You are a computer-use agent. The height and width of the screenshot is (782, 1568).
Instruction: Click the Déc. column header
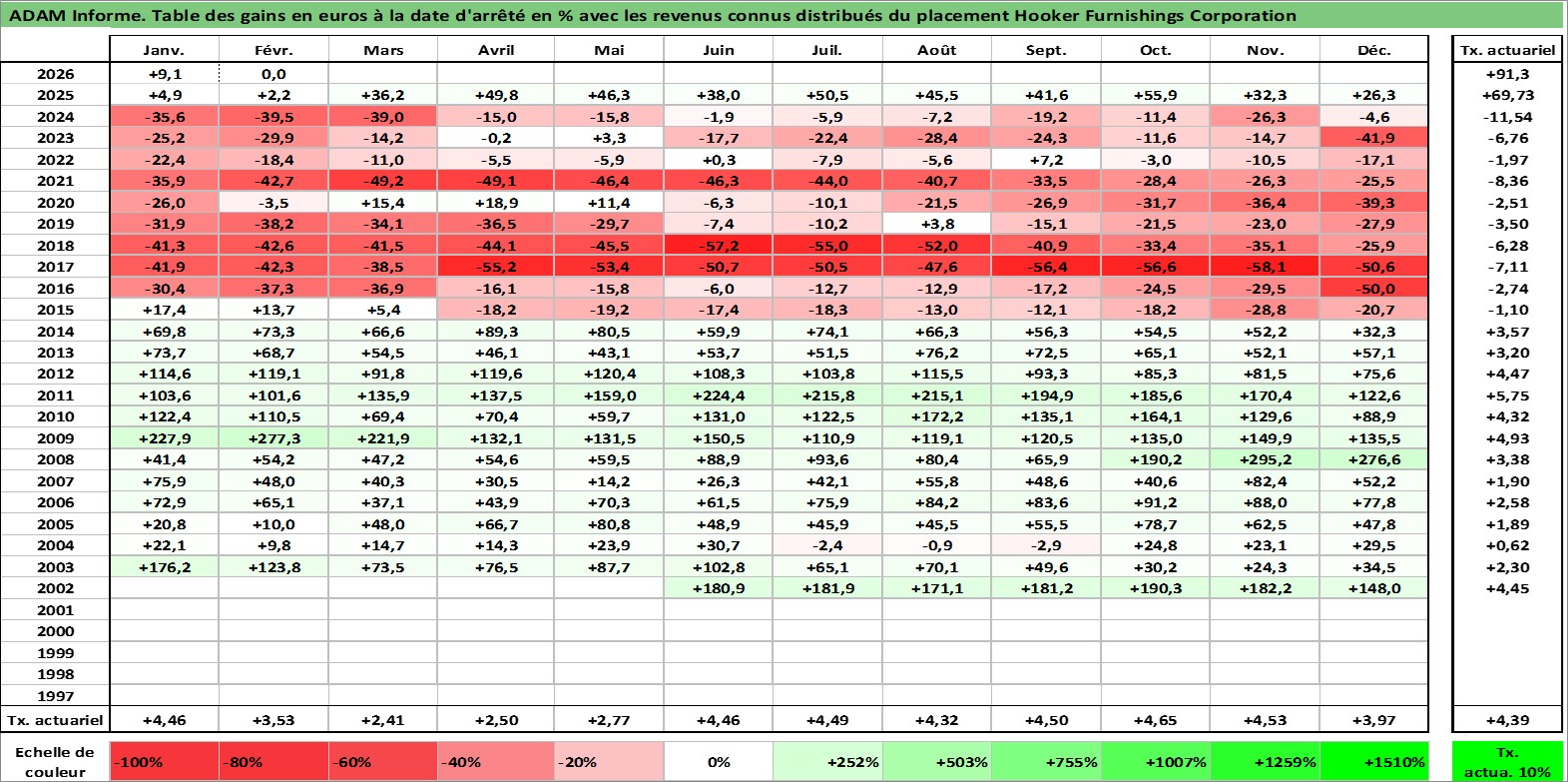pyautogui.click(x=1374, y=50)
